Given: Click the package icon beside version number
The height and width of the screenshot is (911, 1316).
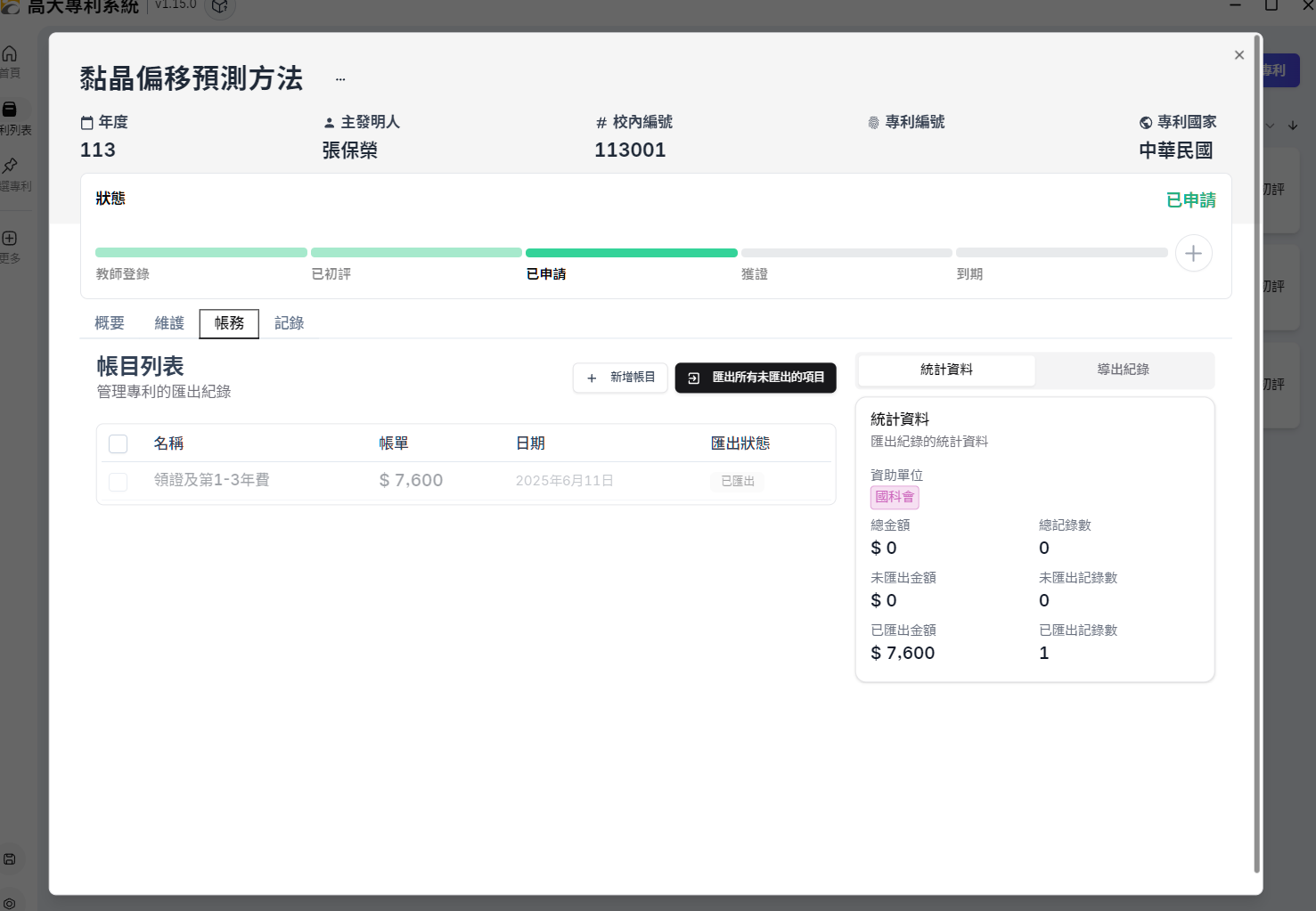Looking at the screenshot, I should coord(220,7).
